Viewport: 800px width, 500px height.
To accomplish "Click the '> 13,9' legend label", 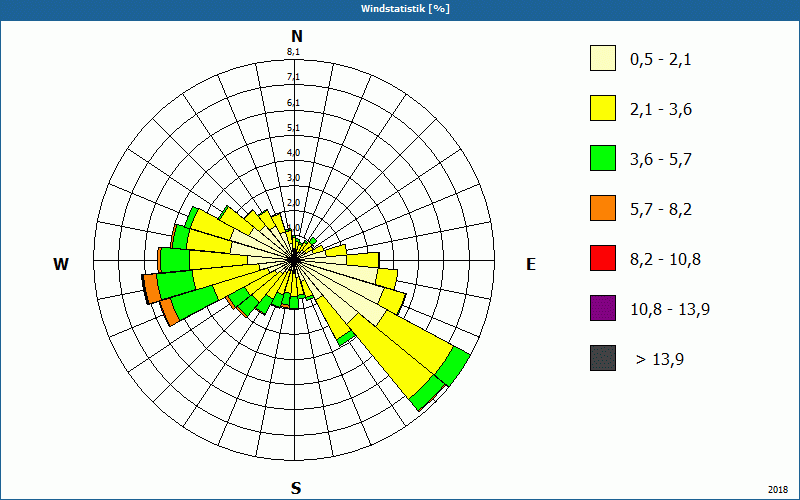I will 660,360.
